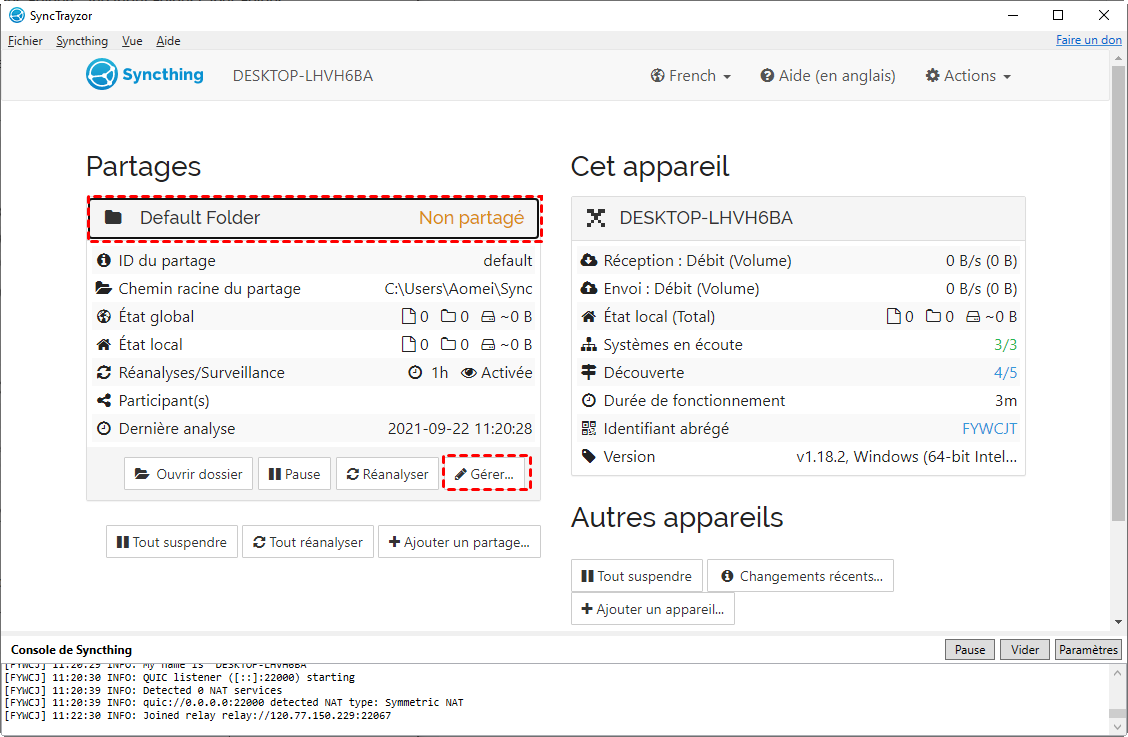Click the Gérer... button
This screenshot has width=1128, height=737.
[x=487, y=474]
